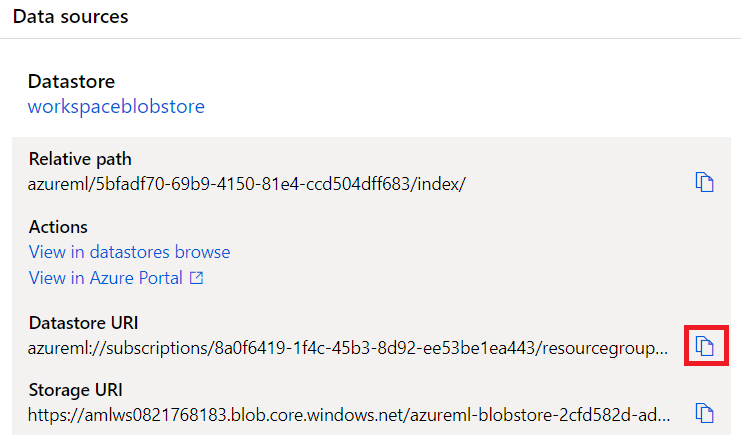Click the Actions label
The image size is (741, 442).
pos(58,227)
